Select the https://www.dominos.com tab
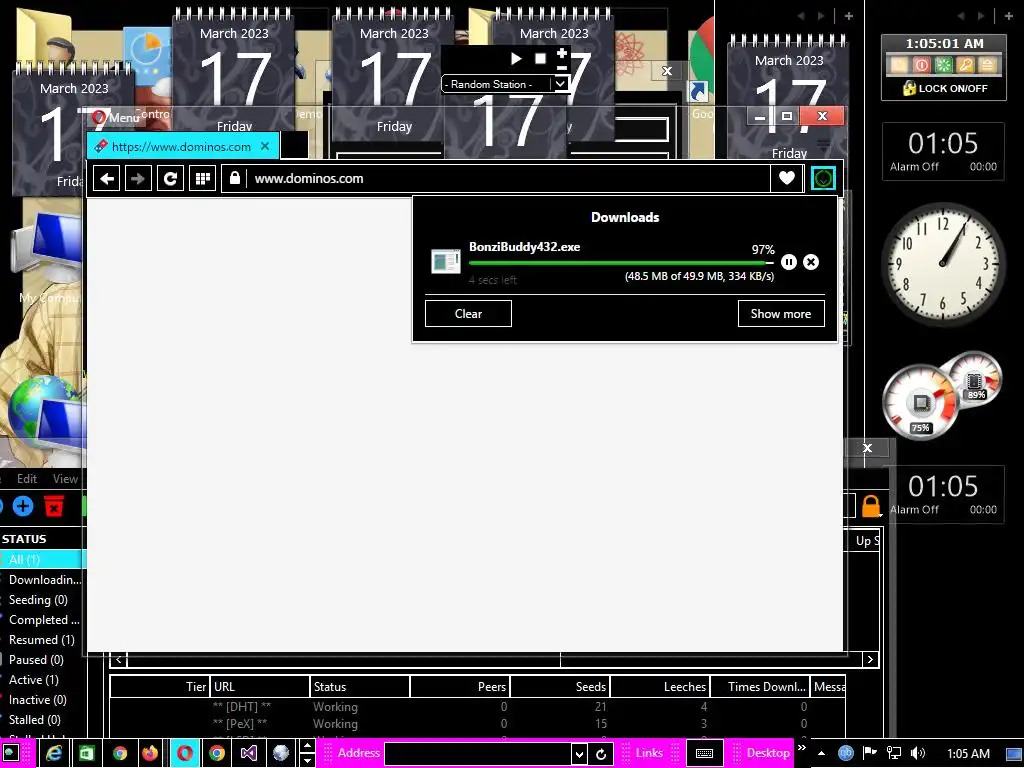 (x=183, y=146)
